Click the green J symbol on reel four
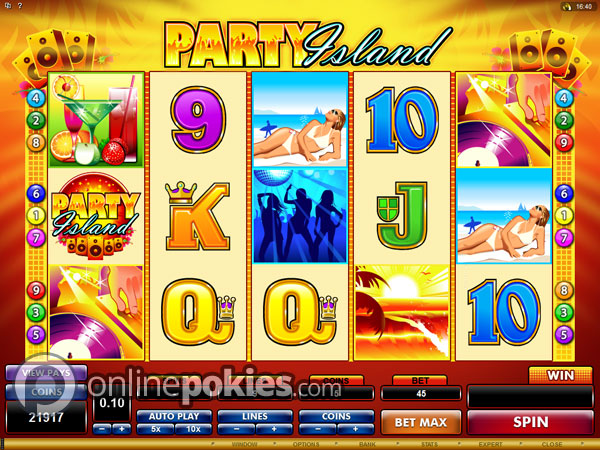Image resolution: width=600 pixels, height=450 pixels. point(402,215)
